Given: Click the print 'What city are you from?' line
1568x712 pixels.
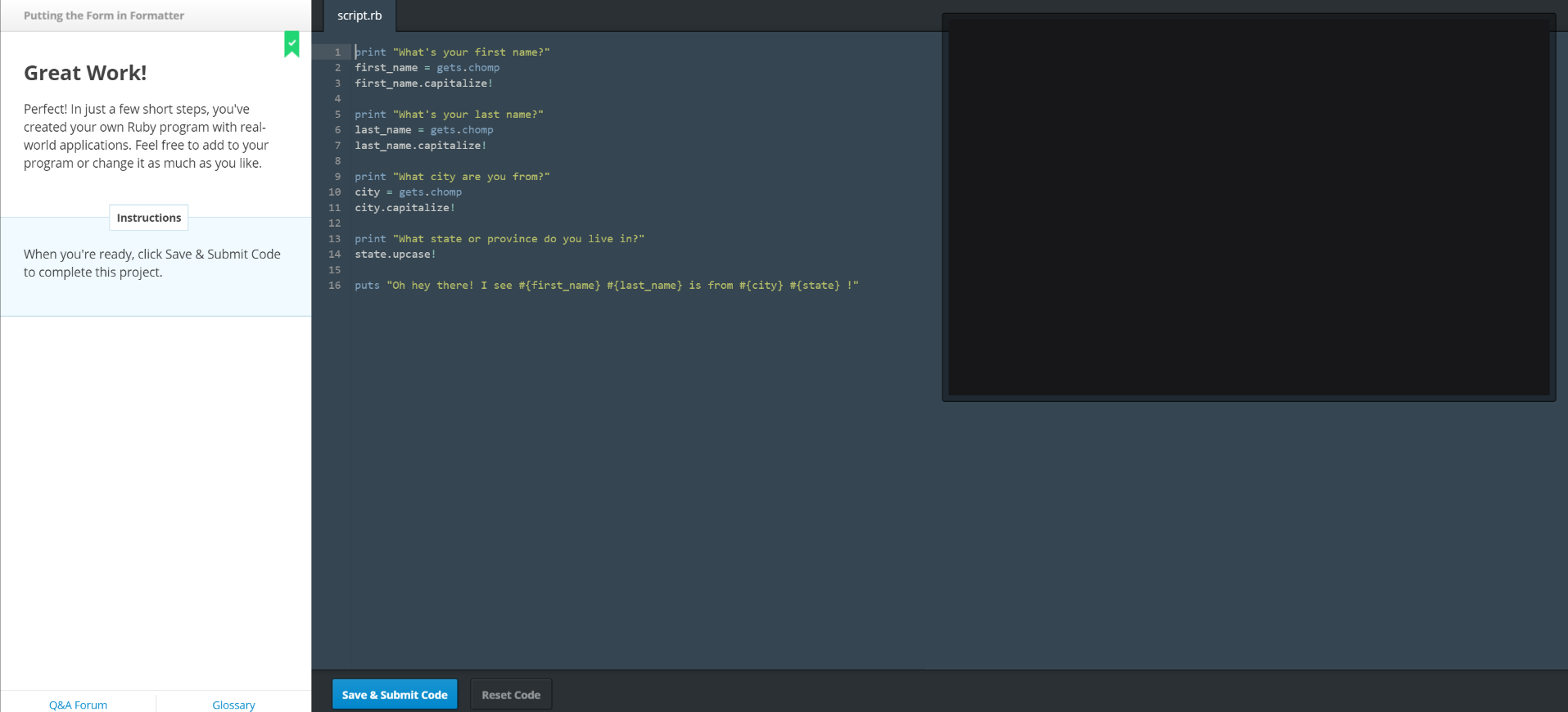Looking at the screenshot, I should [452, 177].
